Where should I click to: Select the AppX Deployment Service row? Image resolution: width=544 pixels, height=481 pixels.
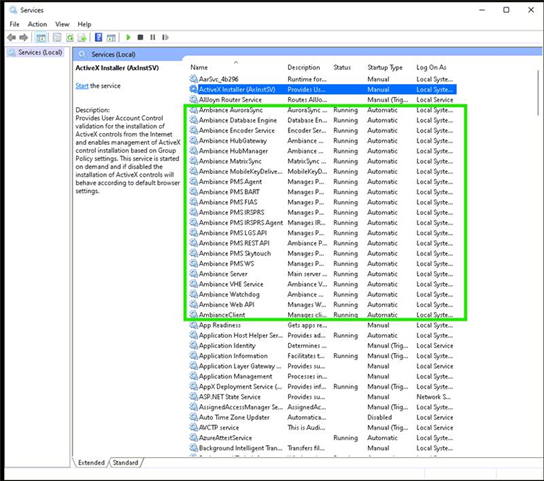(x=323, y=387)
